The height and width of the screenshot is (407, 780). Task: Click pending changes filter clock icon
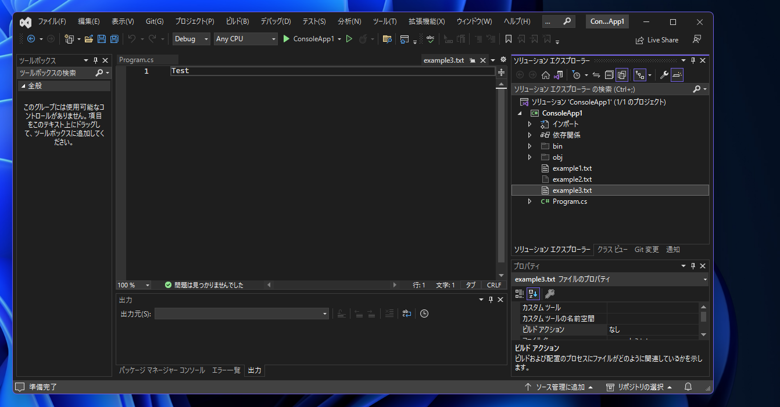[577, 75]
